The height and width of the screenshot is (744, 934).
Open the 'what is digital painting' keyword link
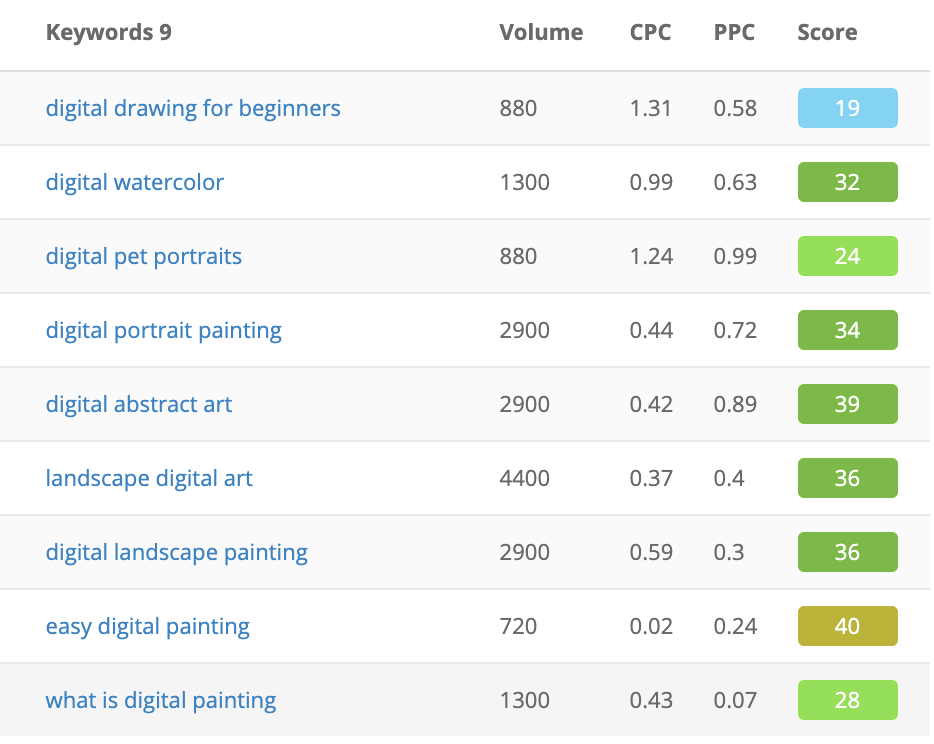click(x=160, y=700)
